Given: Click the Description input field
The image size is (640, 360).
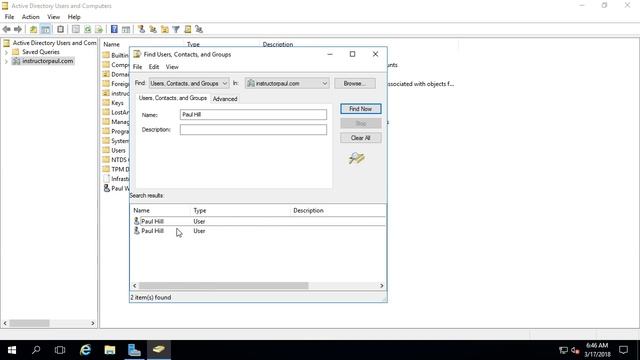Looking at the screenshot, I should (253, 130).
